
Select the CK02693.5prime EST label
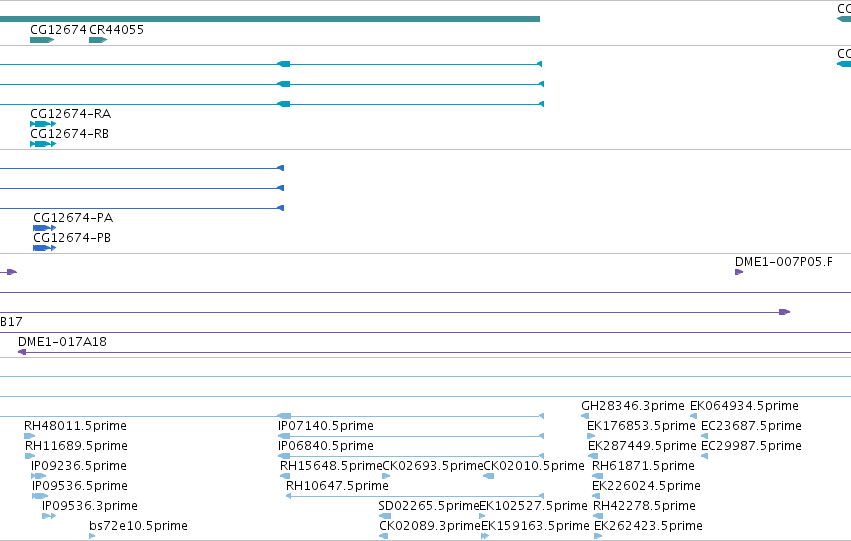433,466
